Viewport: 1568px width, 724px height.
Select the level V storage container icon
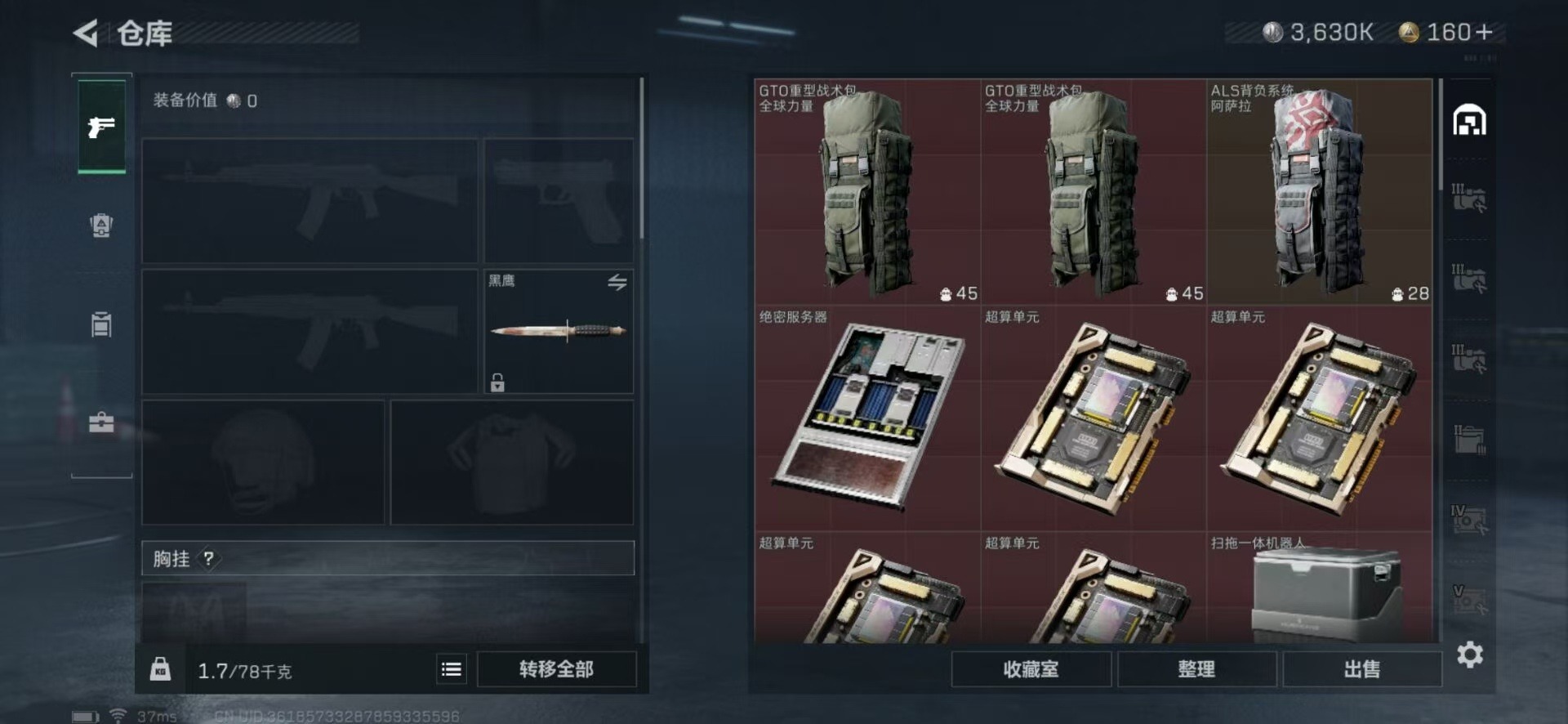coord(1469,597)
